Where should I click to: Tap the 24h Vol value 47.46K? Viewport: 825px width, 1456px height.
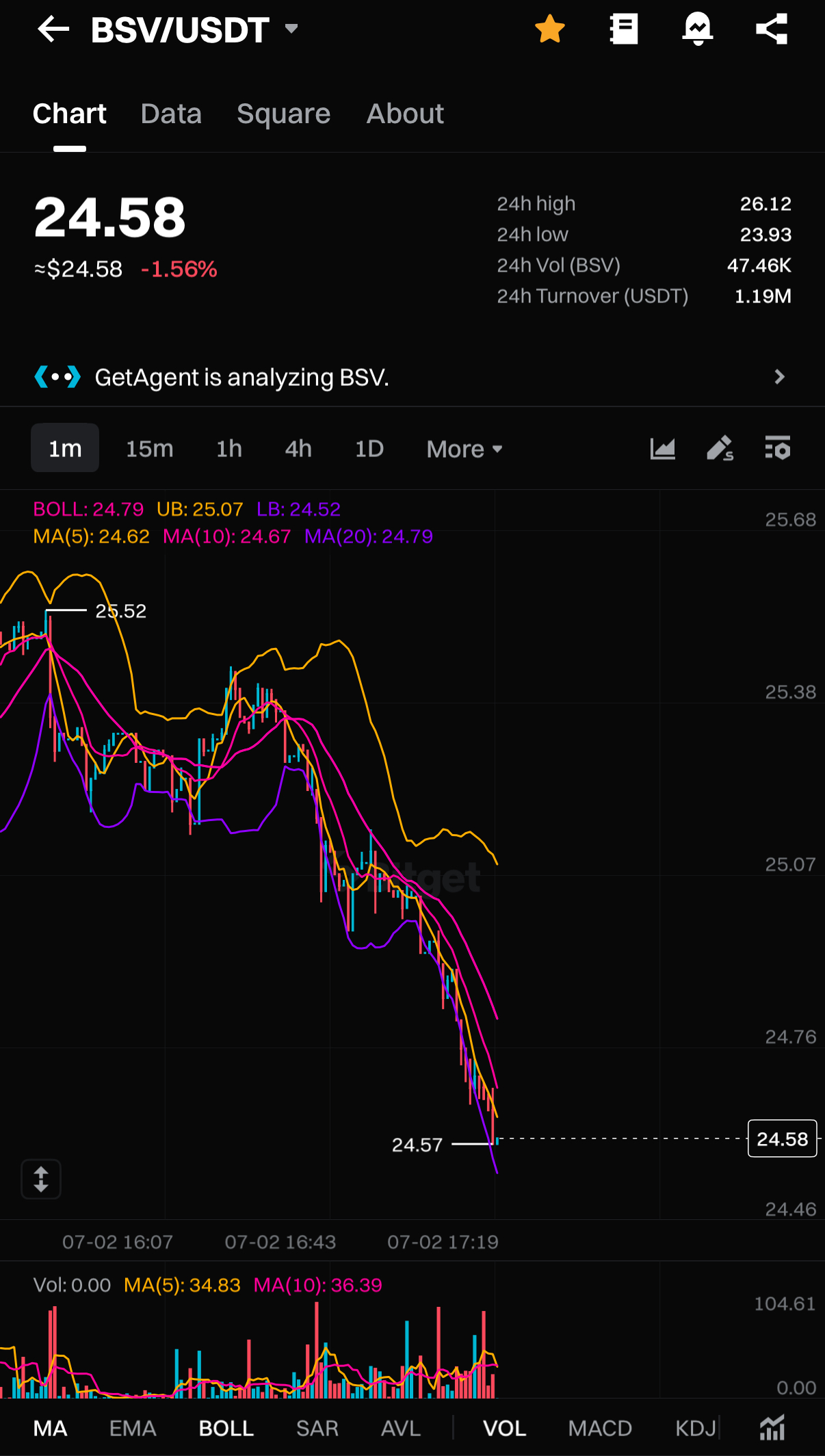(x=759, y=265)
